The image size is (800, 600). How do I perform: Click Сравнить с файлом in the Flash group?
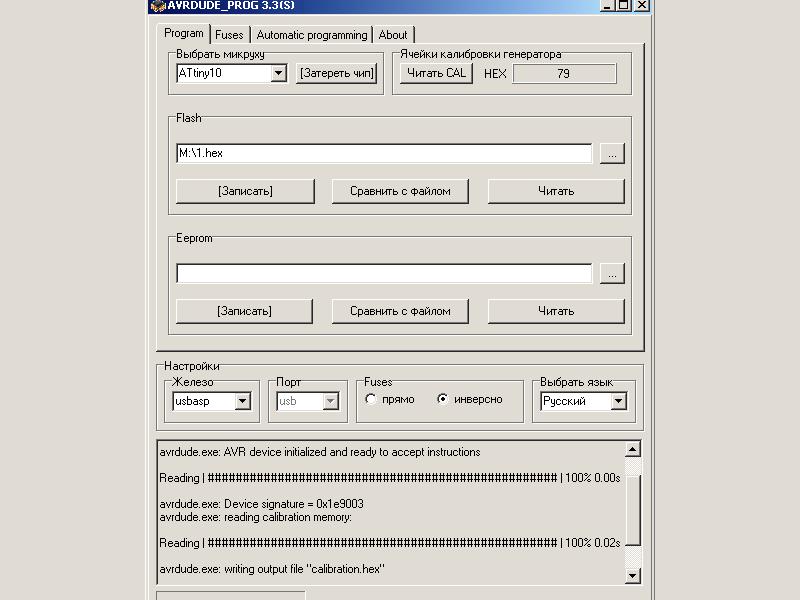[x=400, y=191]
